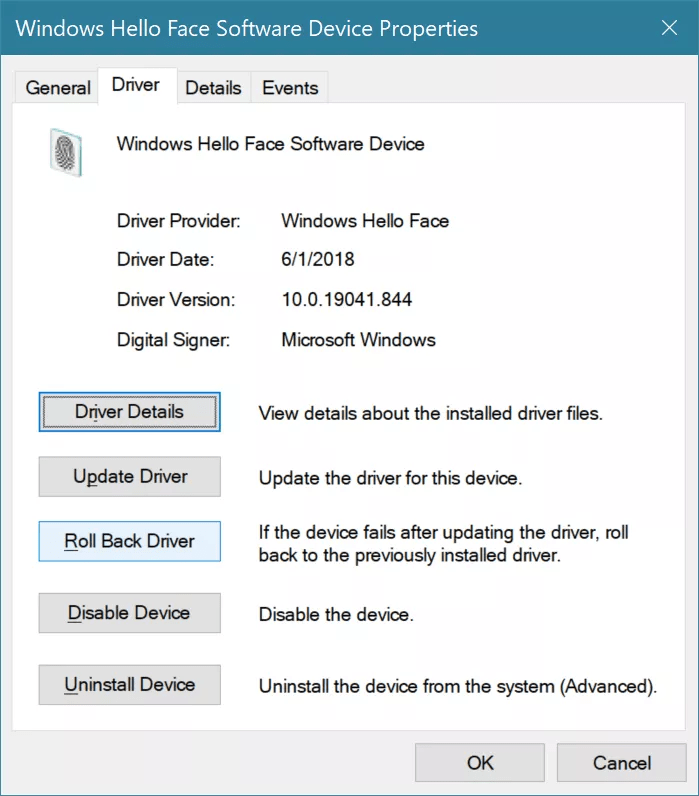Dismiss dialog with Cancel button
The image size is (699, 796).
621,762
